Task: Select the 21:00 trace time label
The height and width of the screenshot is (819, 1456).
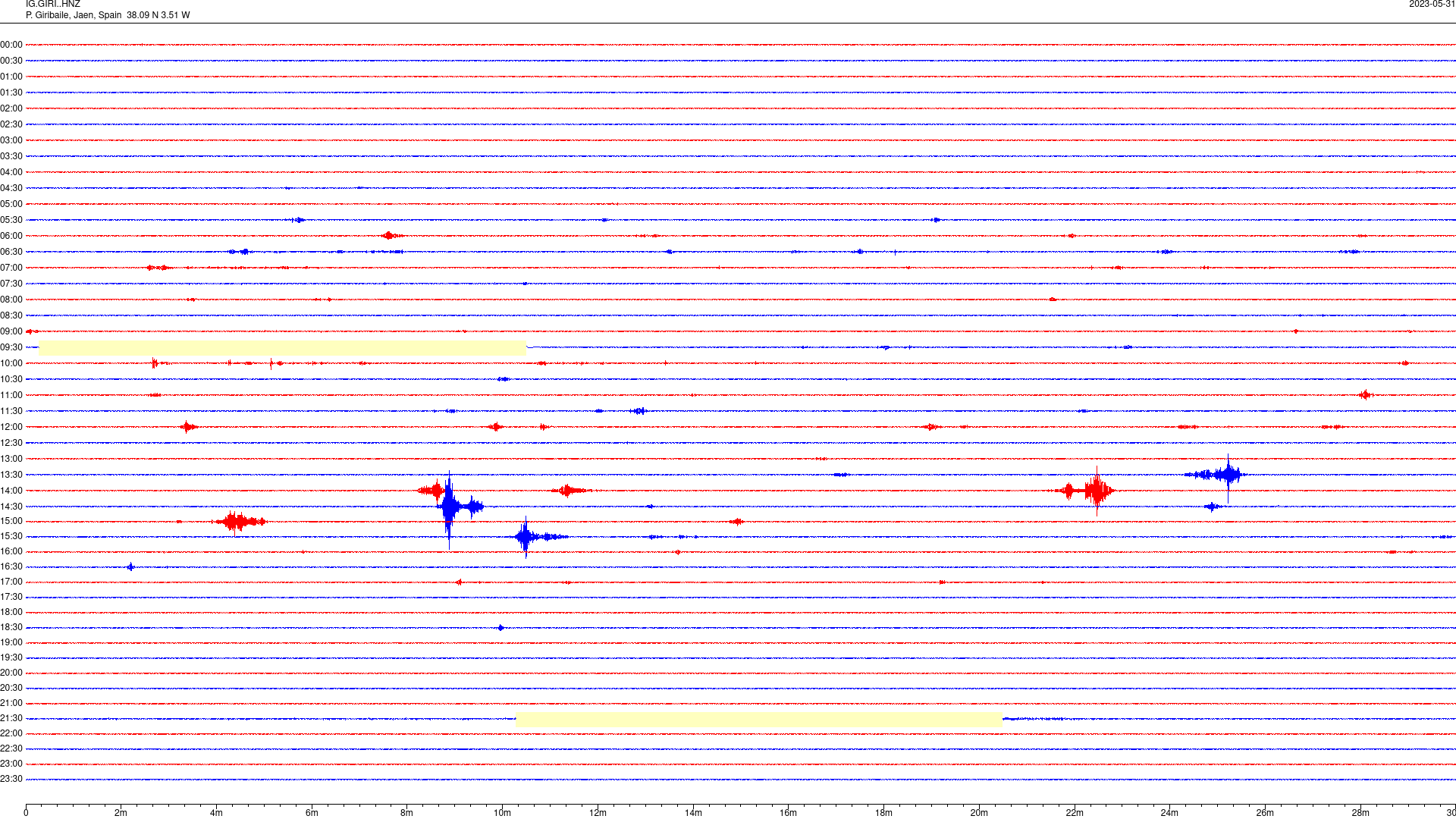Action: (x=11, y=703)
